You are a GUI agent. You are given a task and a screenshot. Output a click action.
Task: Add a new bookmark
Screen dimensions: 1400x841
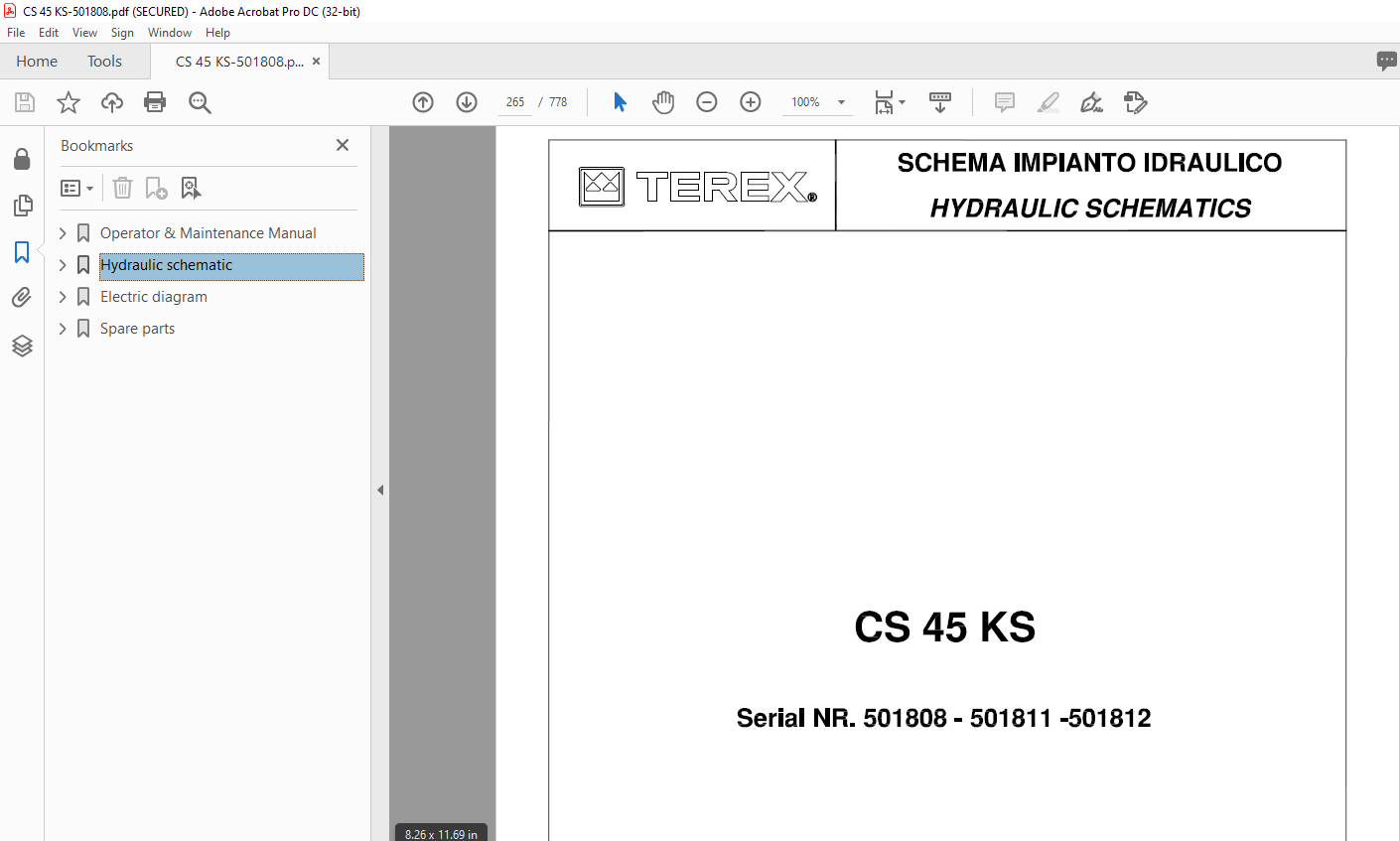click(x=157, y=188)
